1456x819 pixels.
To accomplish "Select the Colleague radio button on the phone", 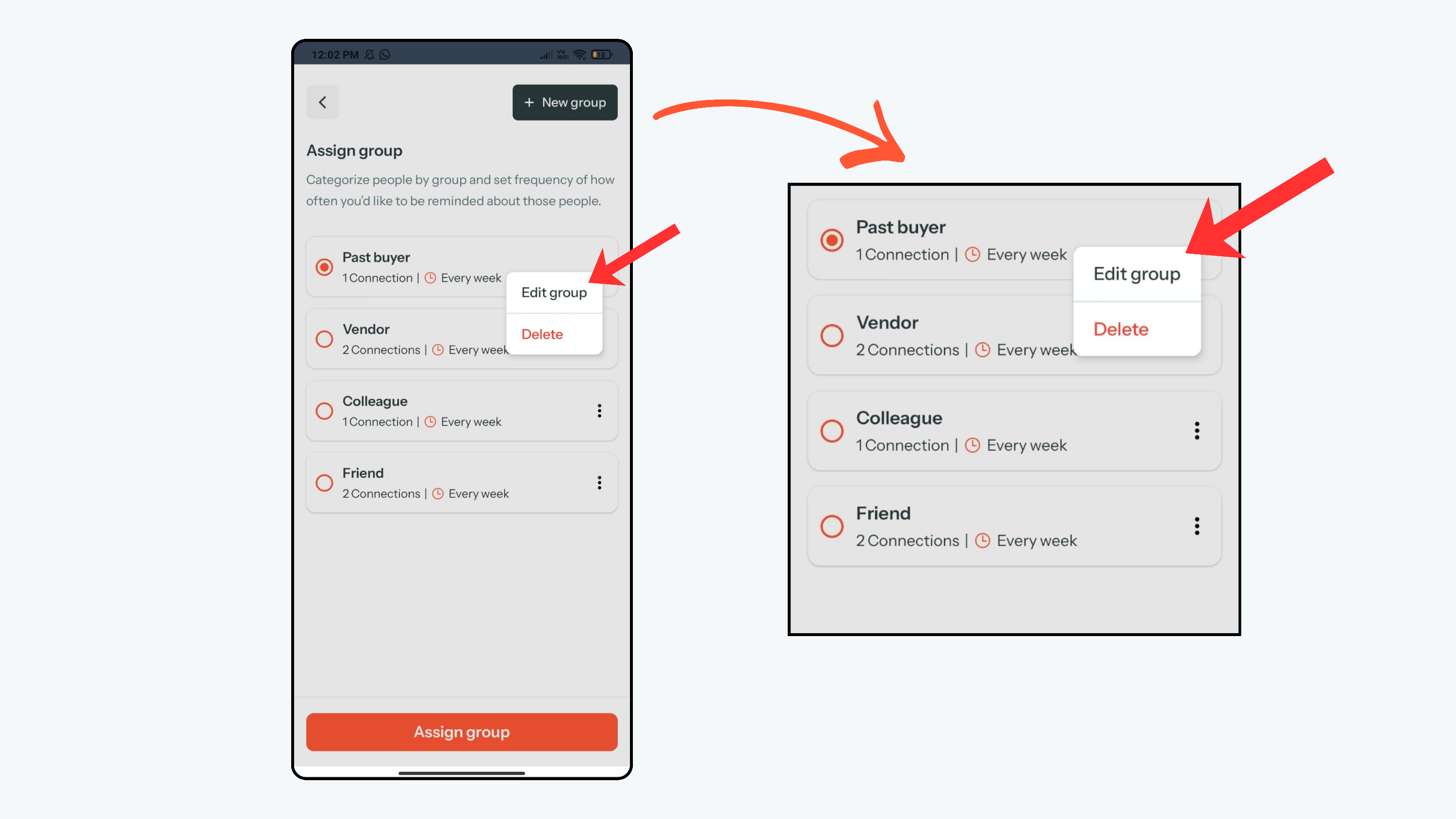I will (x=324, y=411).
